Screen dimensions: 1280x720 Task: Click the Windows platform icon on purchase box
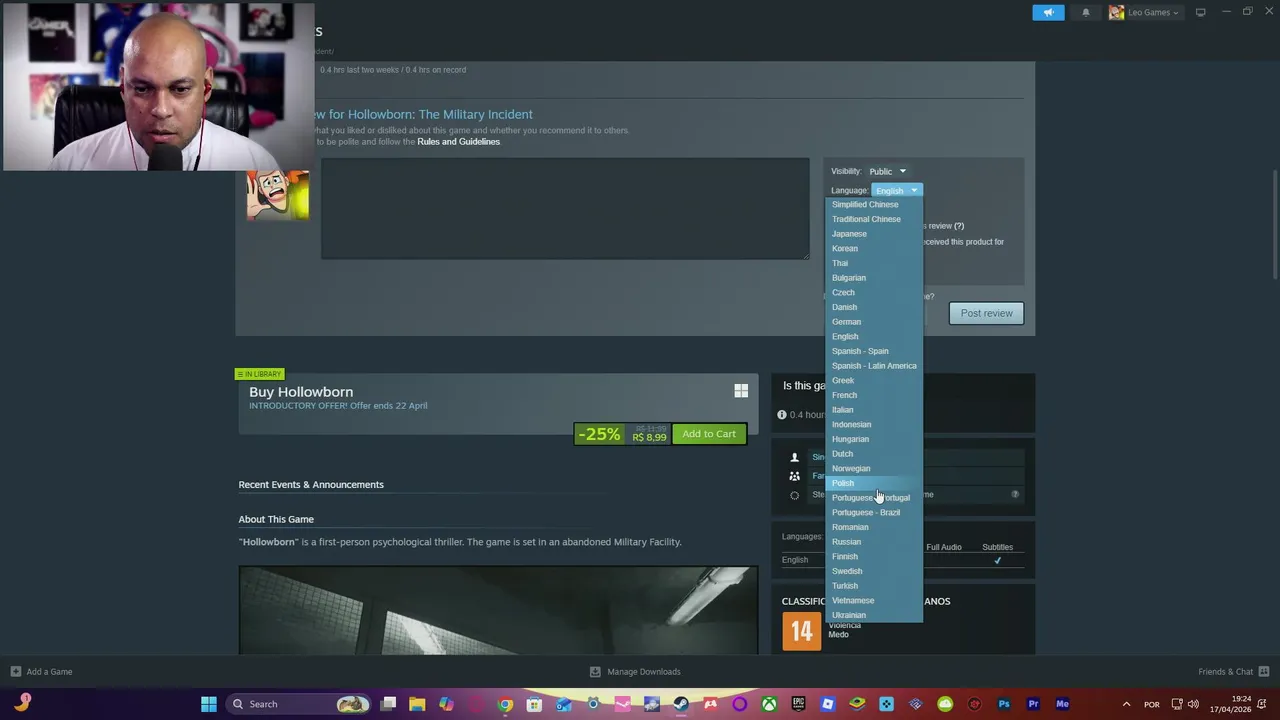pyautogui.click(x=741, y=391)
